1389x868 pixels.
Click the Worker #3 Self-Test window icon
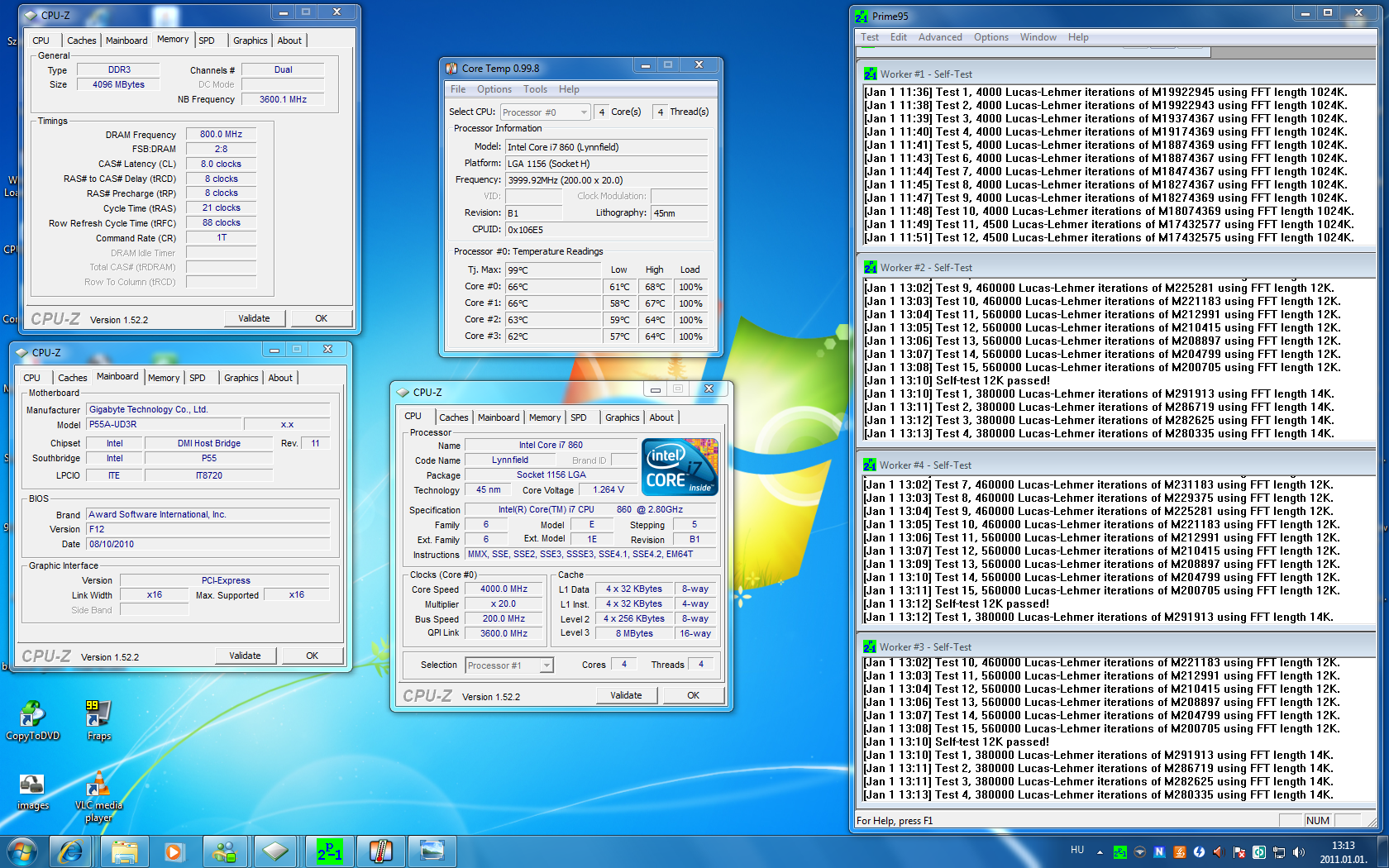pyautogui.click(x=869, y=646)
